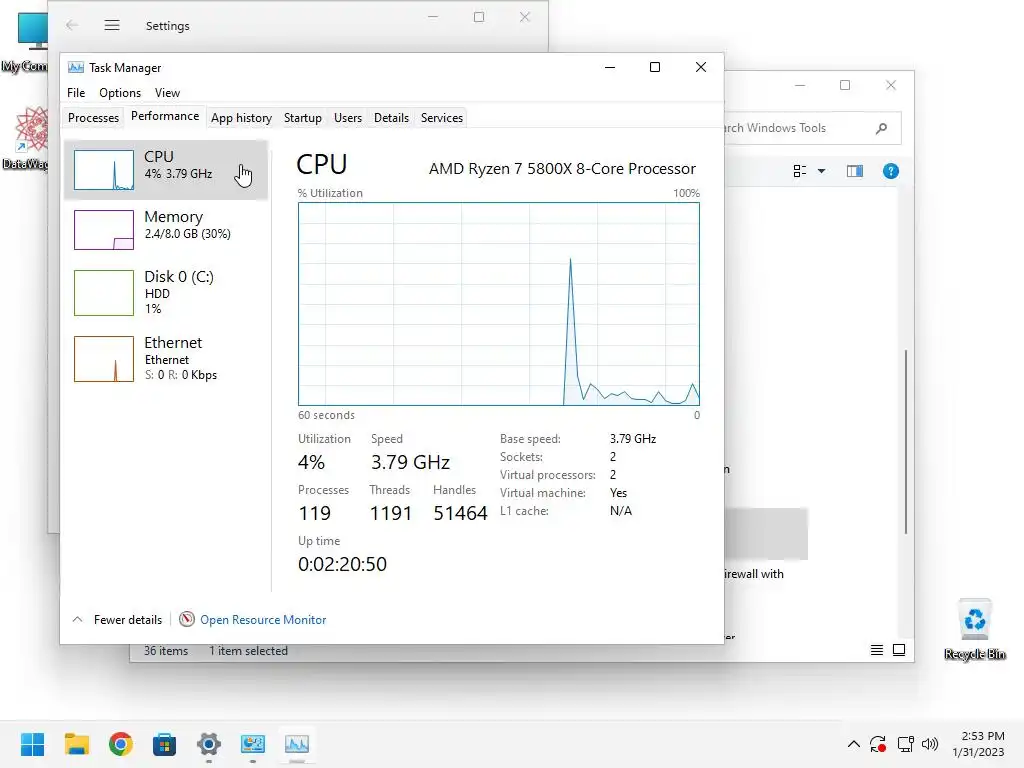Click the Task Manager taskbar icon
The width and height of the screenshot is (1024, 768).
click(296, 744)
